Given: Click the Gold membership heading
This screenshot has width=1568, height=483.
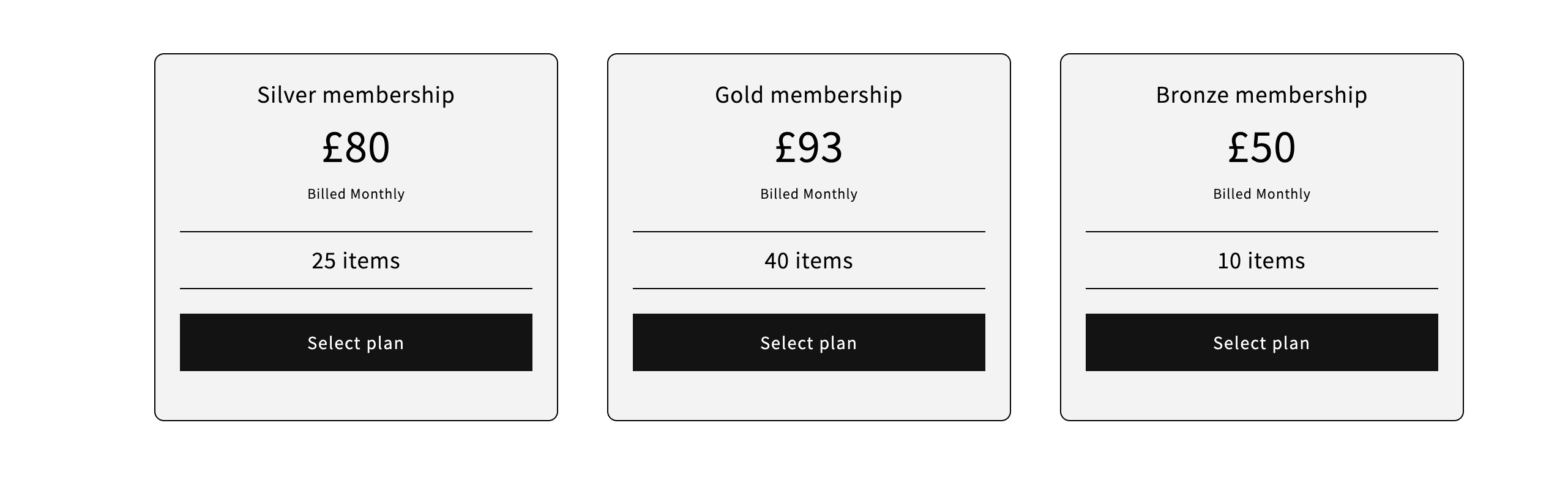Looking at the screenshot, I should click(x=808, y=95).
